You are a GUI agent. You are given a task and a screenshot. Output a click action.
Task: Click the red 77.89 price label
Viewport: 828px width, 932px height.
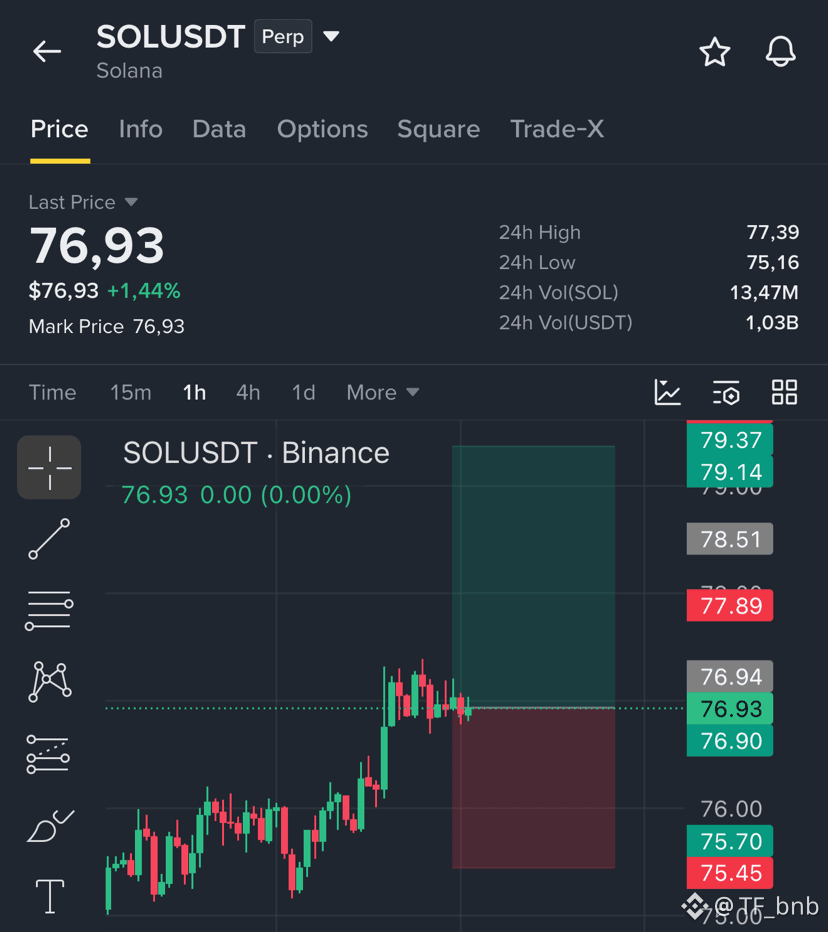pos(730,605)
